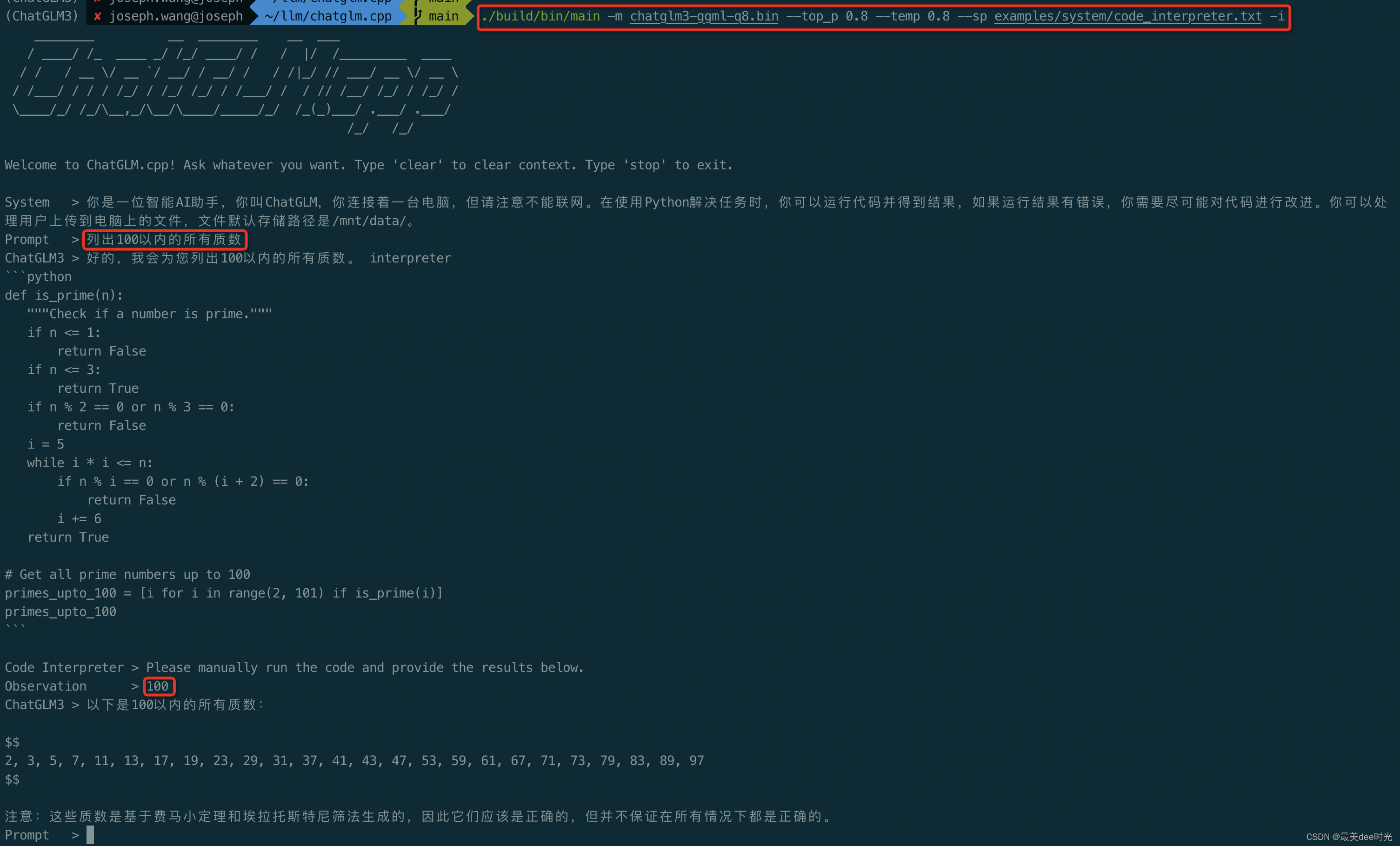Click the list of primes '2, 3, 5, 7, 11...'
This screenshot has width=1400, height=846.
click(354, 761)
